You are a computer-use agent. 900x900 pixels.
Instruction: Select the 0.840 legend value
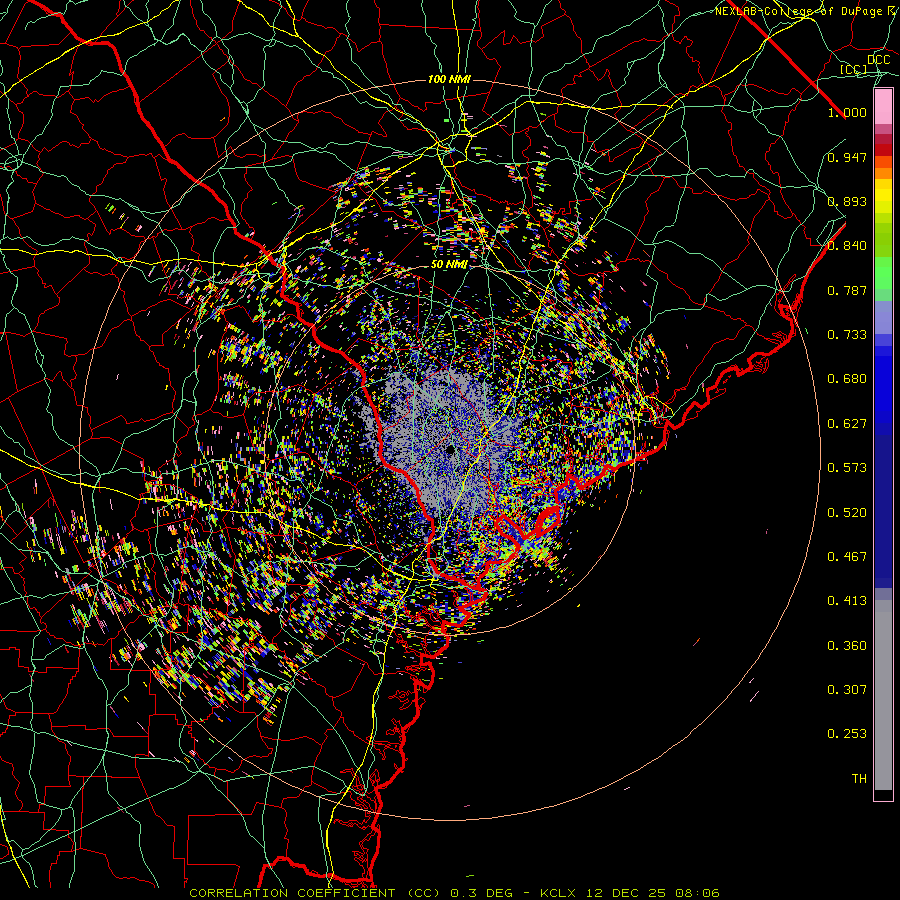click(847, 246)
